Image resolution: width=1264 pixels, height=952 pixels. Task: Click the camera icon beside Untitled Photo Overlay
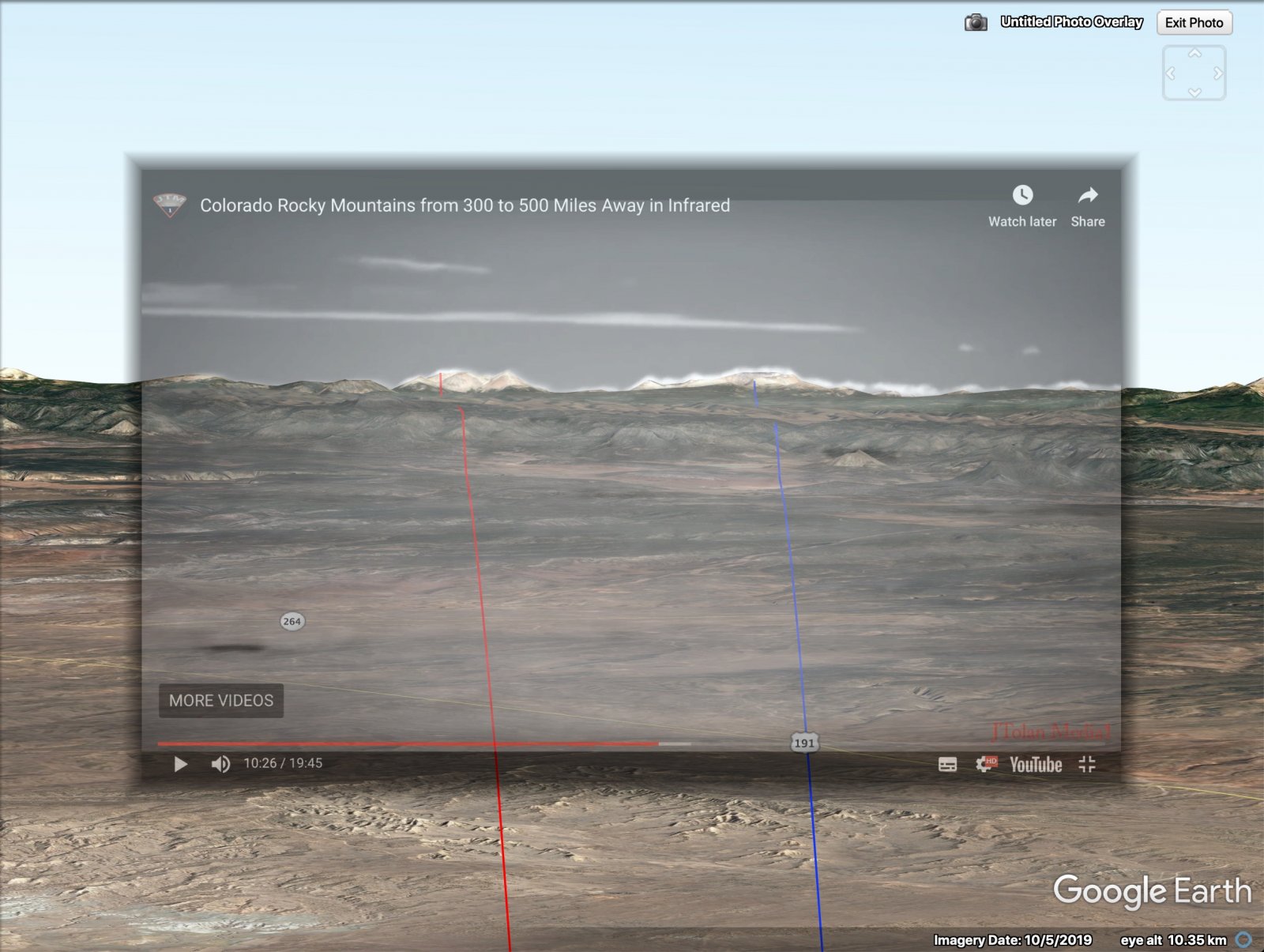click(x=976, y=23)
